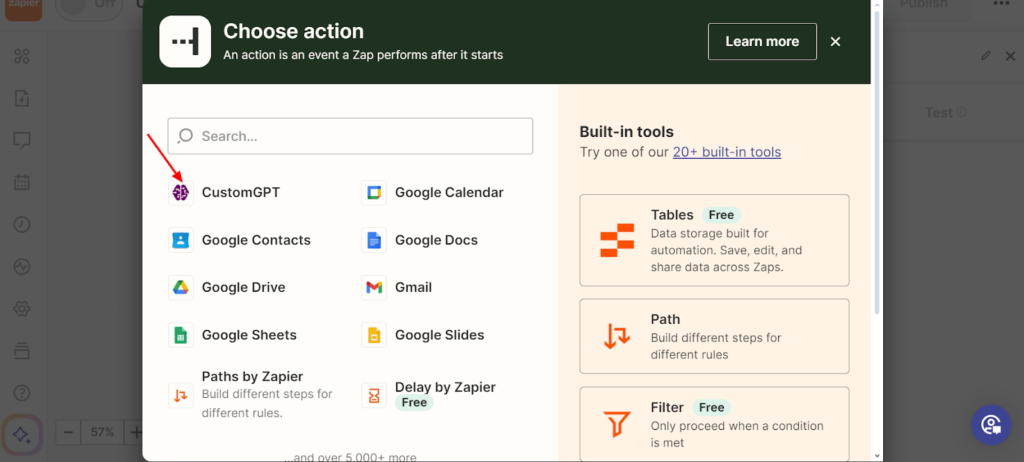Open the Tables built-in tool icon
Viewport: 1024px width, 462px height.
pos(617,240)
